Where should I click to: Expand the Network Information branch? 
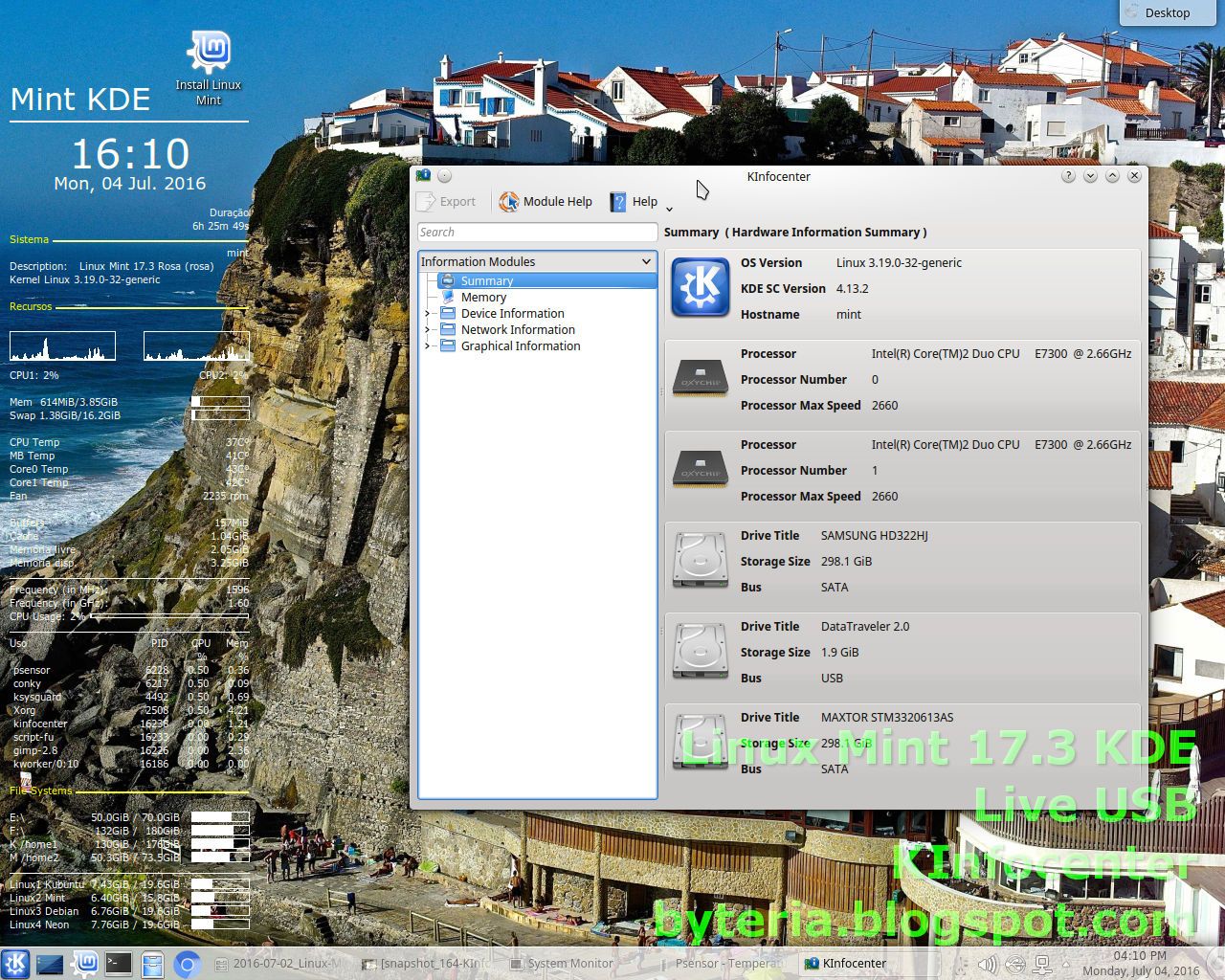(428, 329)
